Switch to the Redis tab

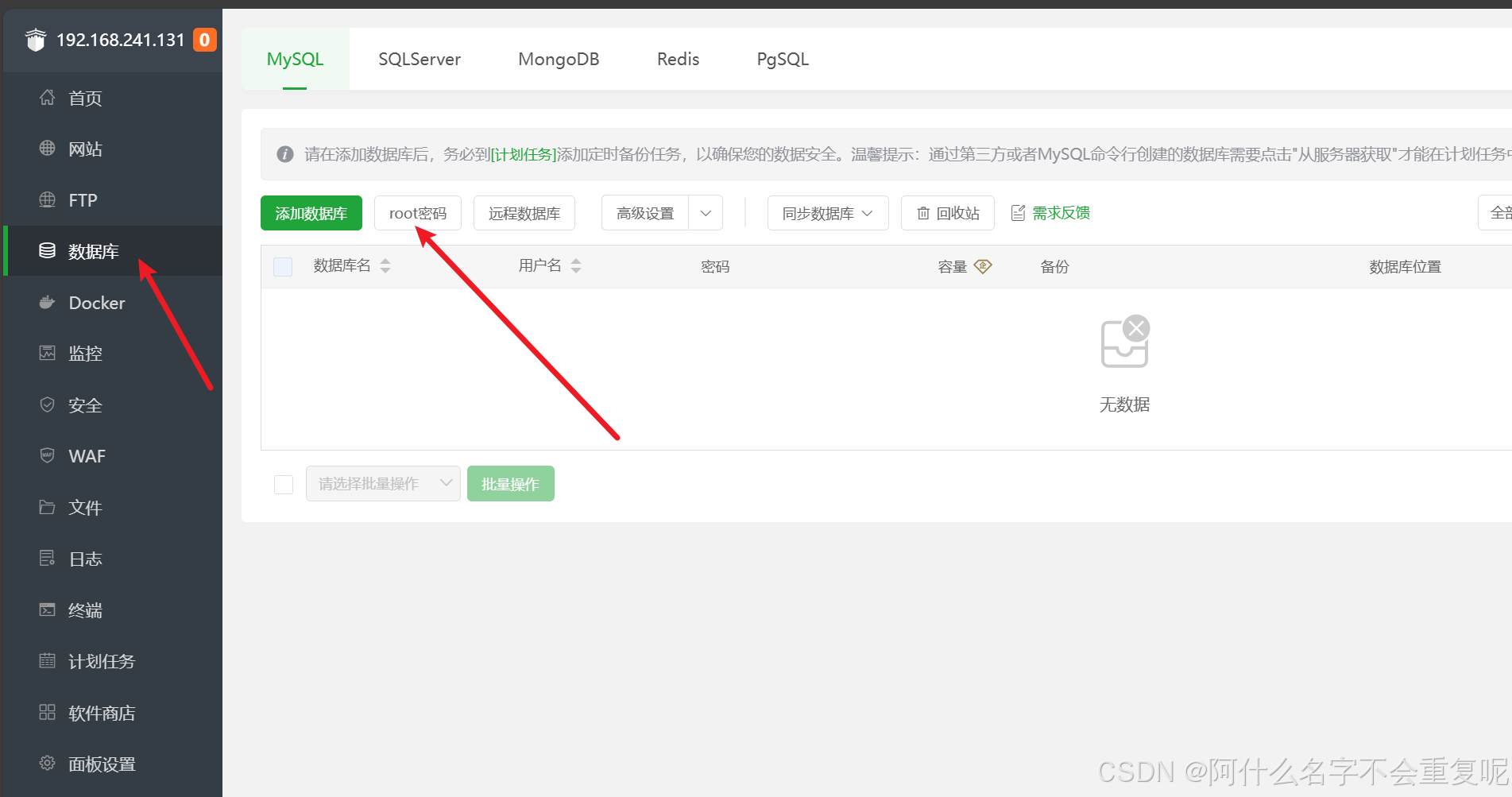(x=678, y=59)
